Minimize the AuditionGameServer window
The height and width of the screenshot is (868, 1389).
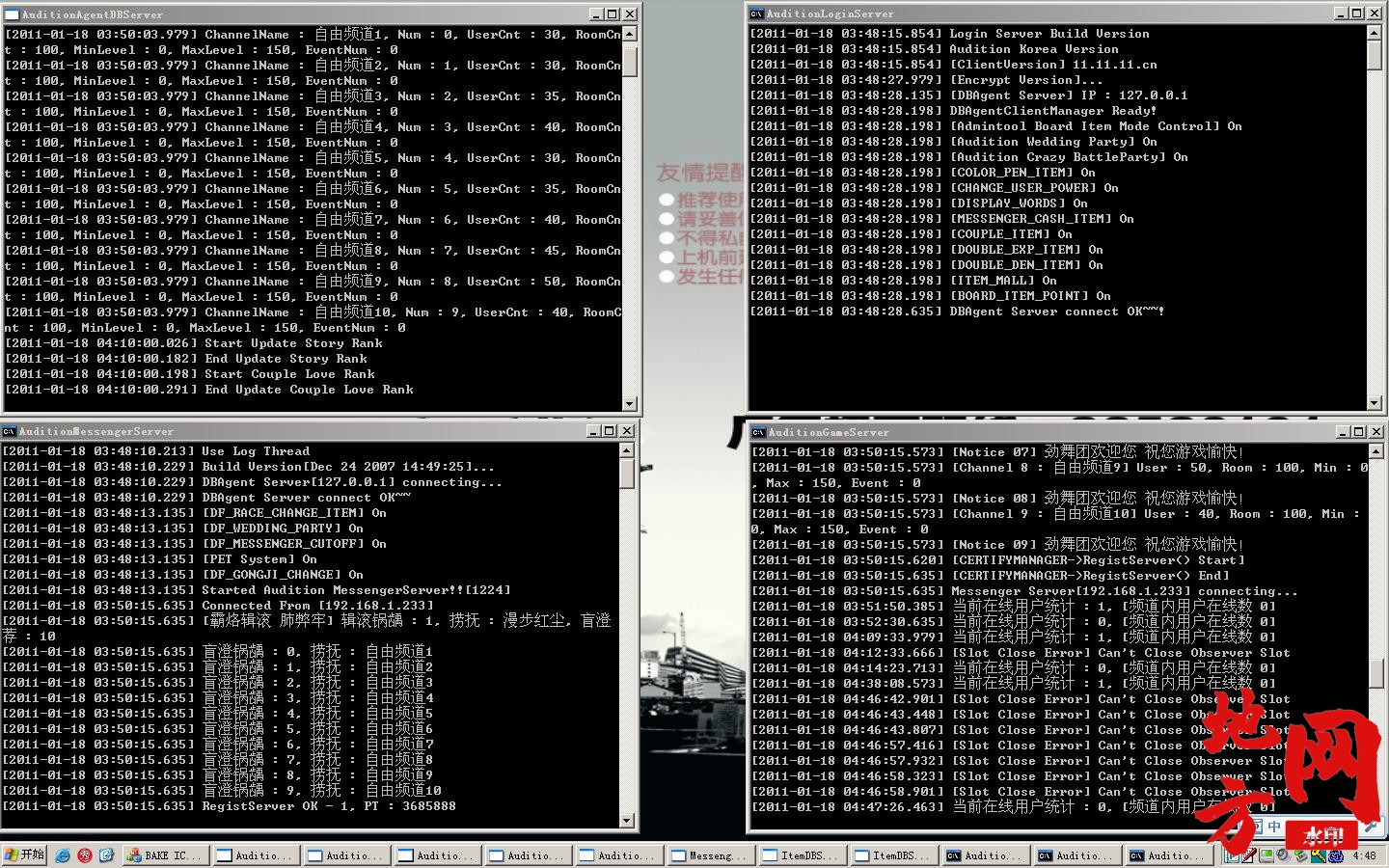point(1344,432)
